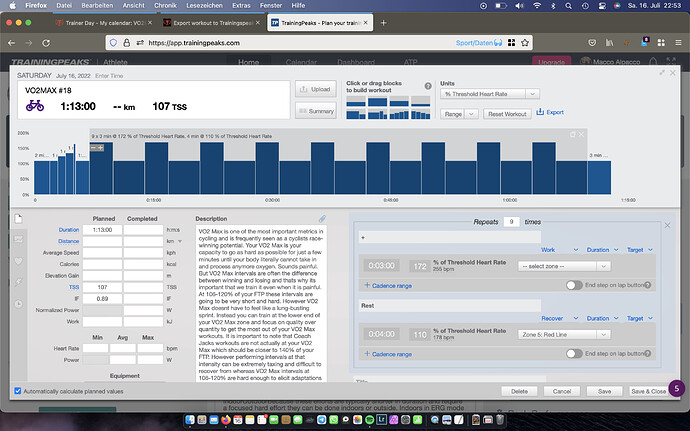Screen dimensions: 690x431
Task: Open the work step Target dropdown
Action: coord(639,250)
